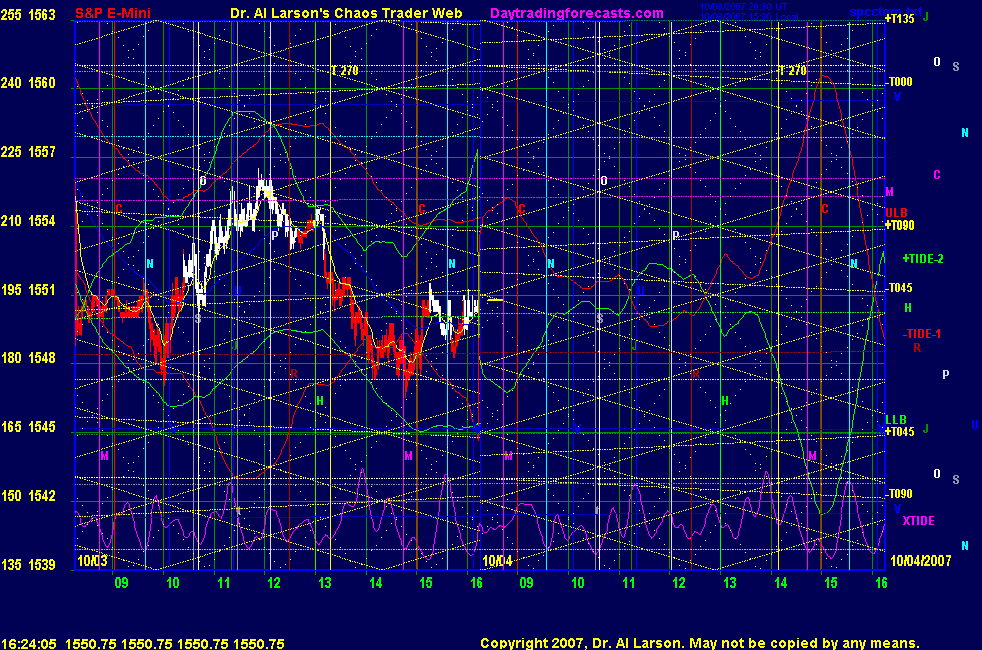The image size is (982, 650).
Task: Select the red 'ULB' label
Action: tap(896, 213)
